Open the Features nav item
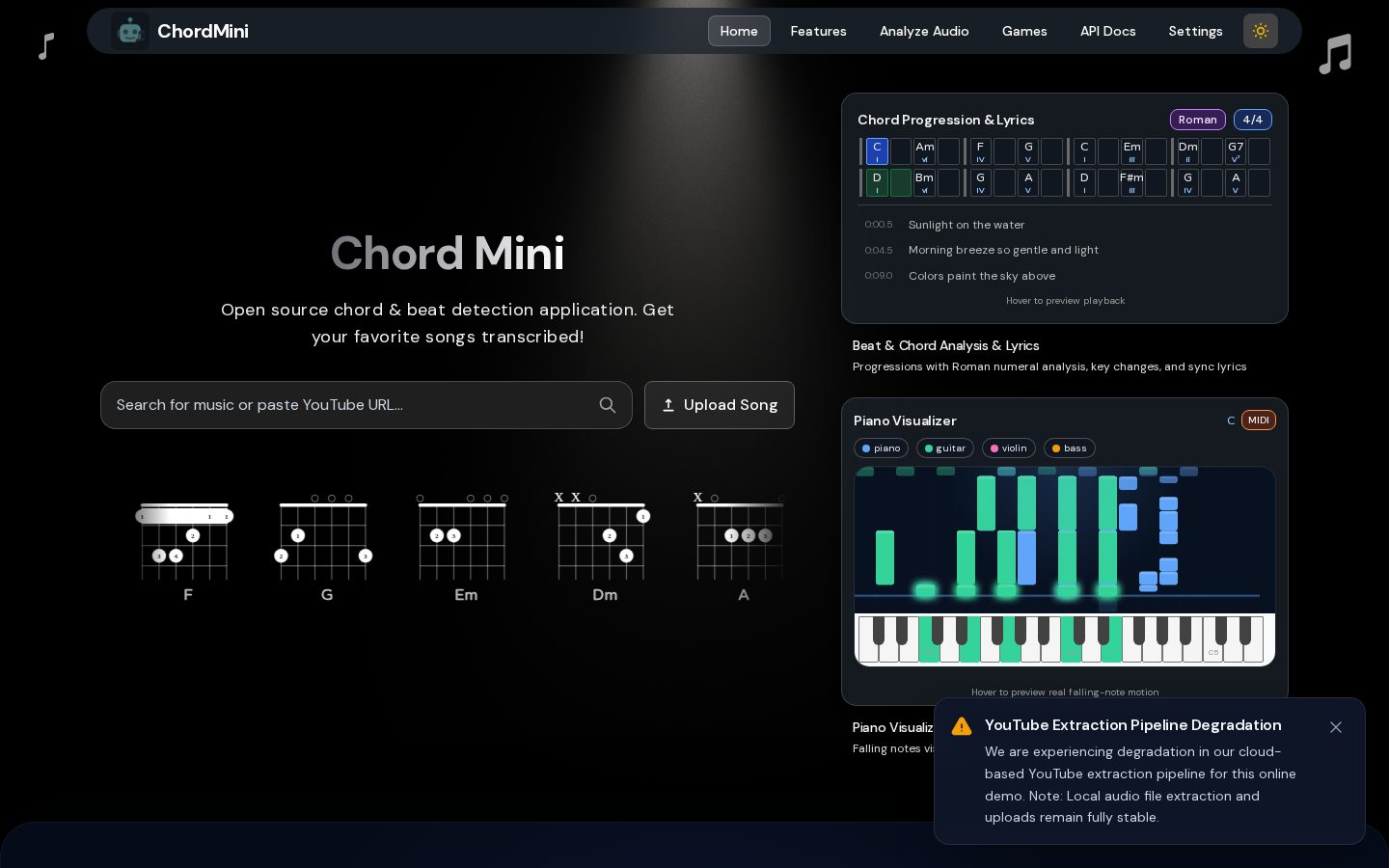 coord(818,31)
